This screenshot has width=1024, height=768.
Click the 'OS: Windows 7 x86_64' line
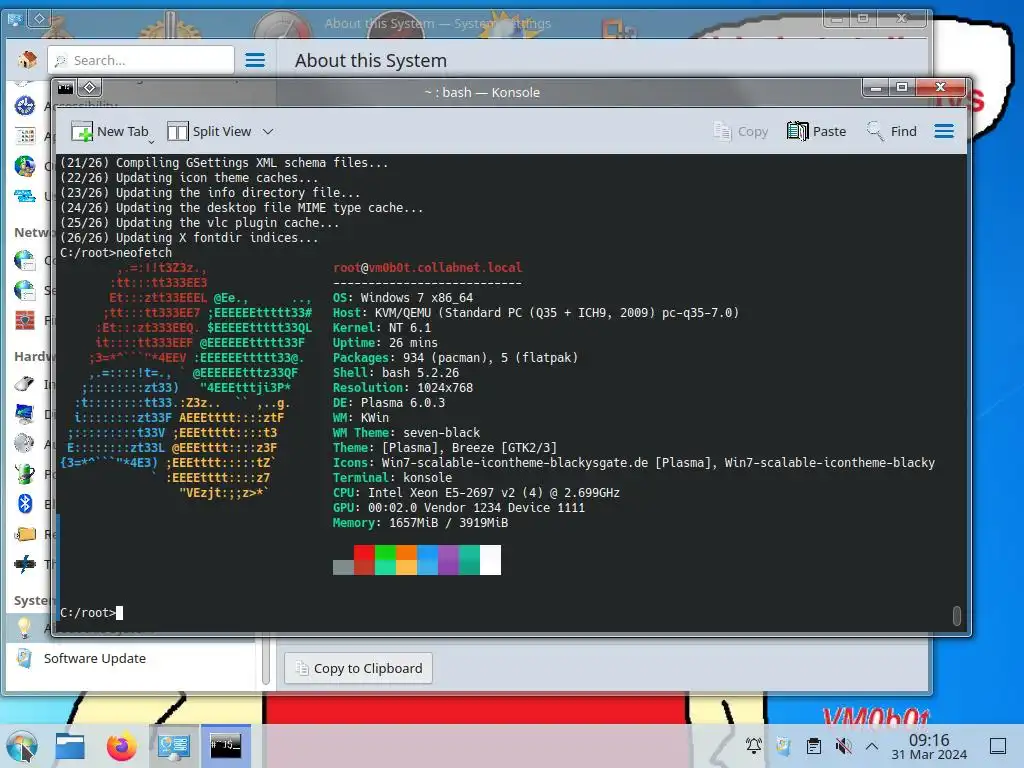403,298
